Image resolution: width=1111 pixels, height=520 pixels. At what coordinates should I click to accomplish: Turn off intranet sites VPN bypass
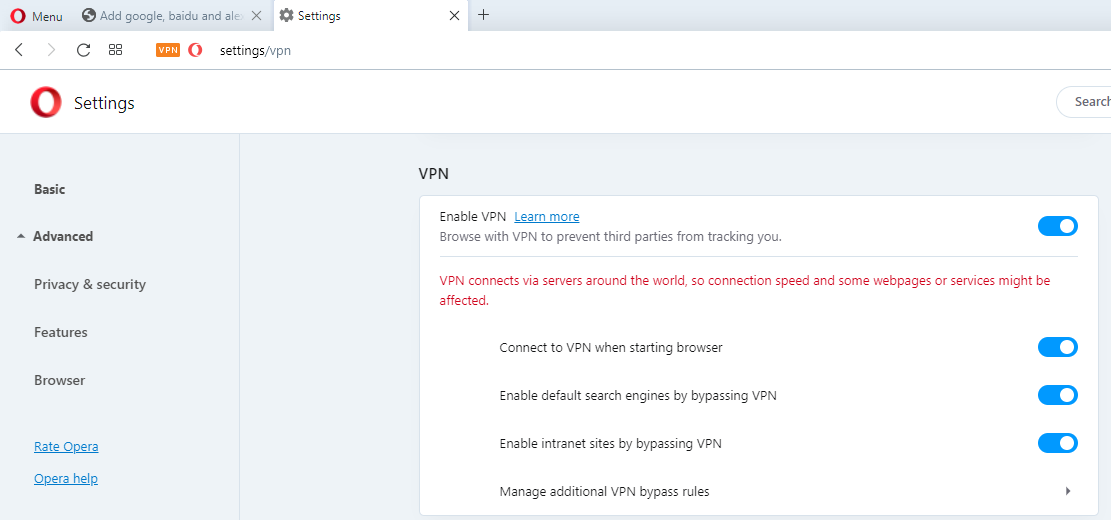1057,443
